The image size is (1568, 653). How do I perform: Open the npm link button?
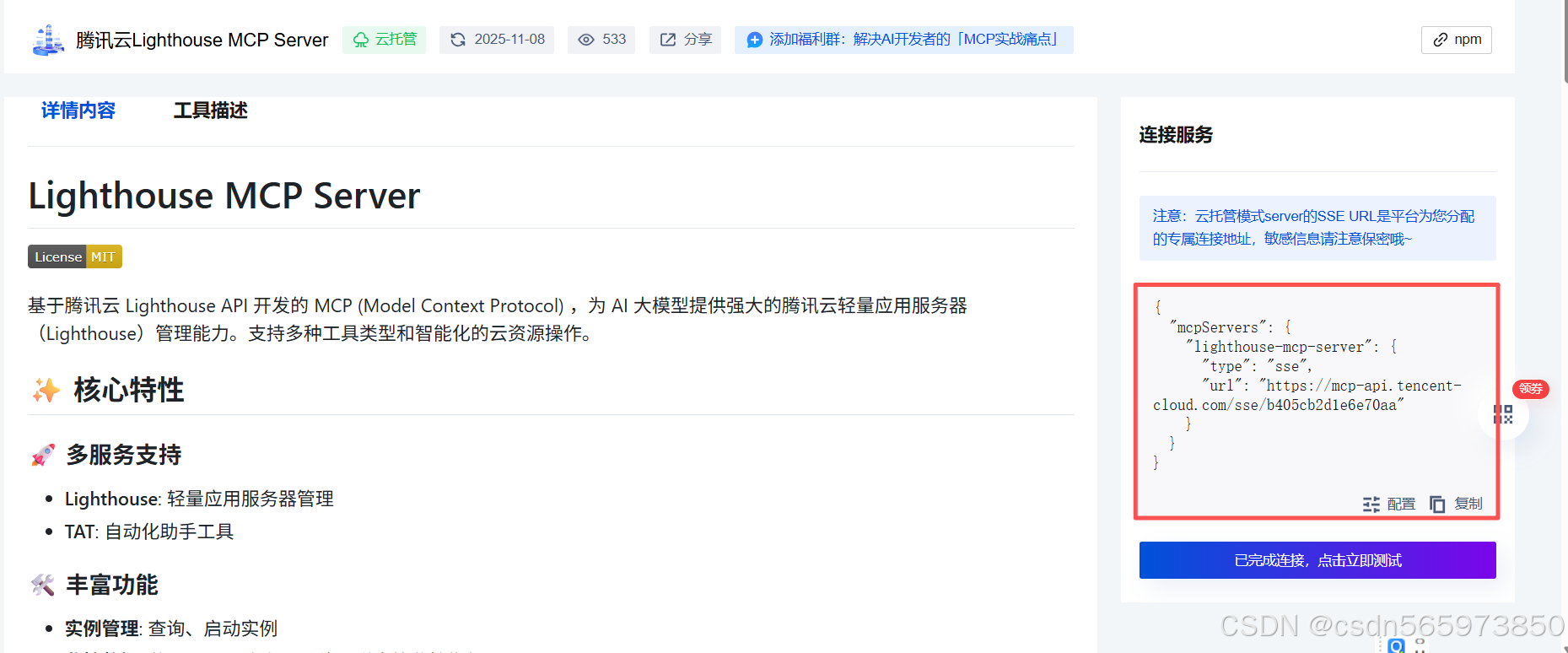tap(1457, 40)
